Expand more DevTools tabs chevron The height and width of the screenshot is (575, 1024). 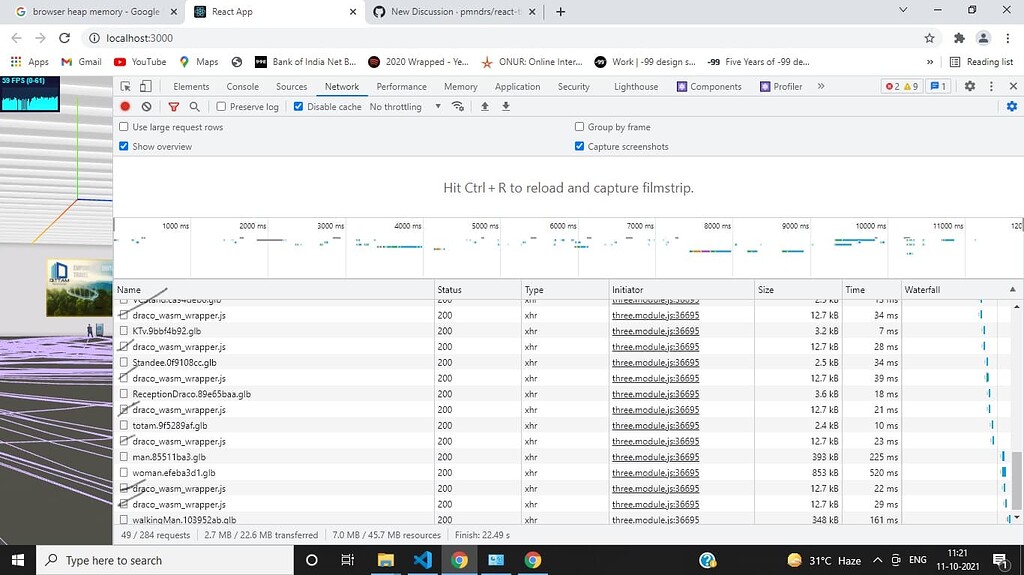pos(821,86)
